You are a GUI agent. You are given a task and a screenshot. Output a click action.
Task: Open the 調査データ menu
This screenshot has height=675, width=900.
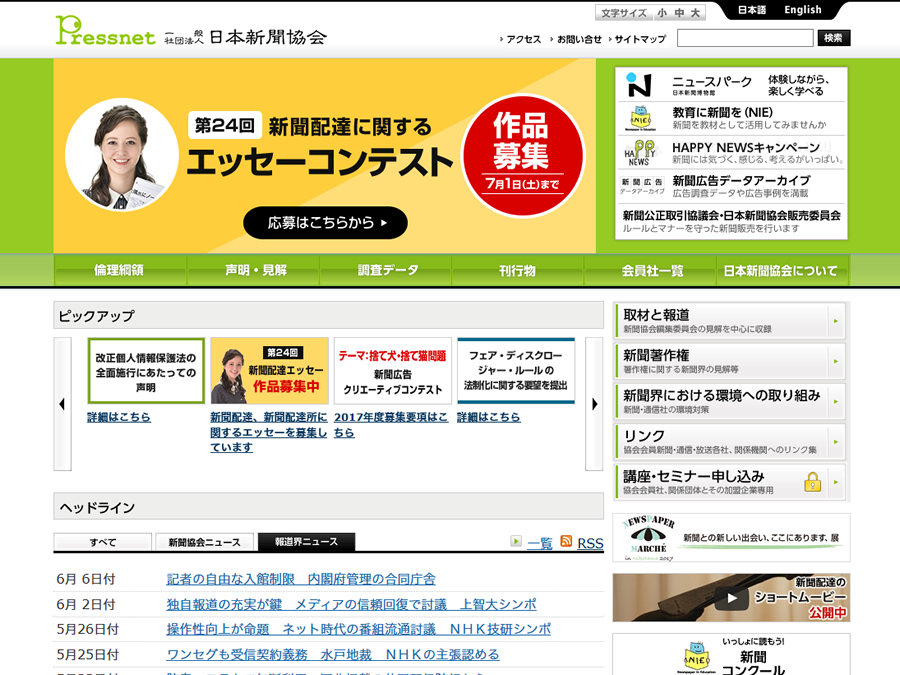[x=387, y=270]
